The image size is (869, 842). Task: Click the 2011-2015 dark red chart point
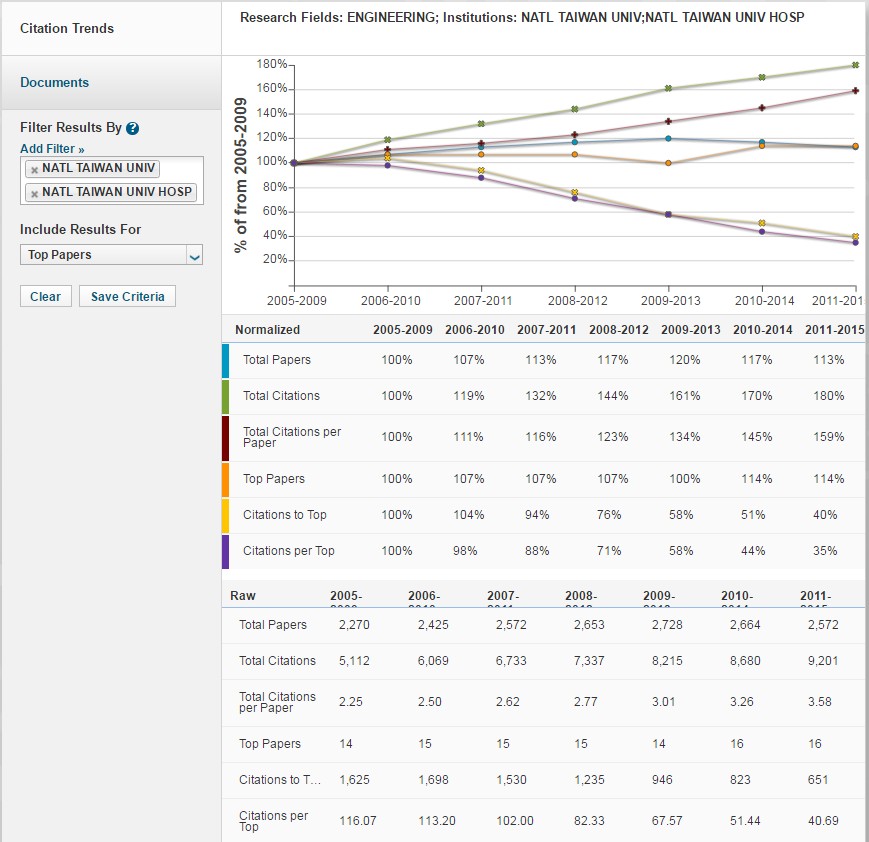(x=855, y=90)
